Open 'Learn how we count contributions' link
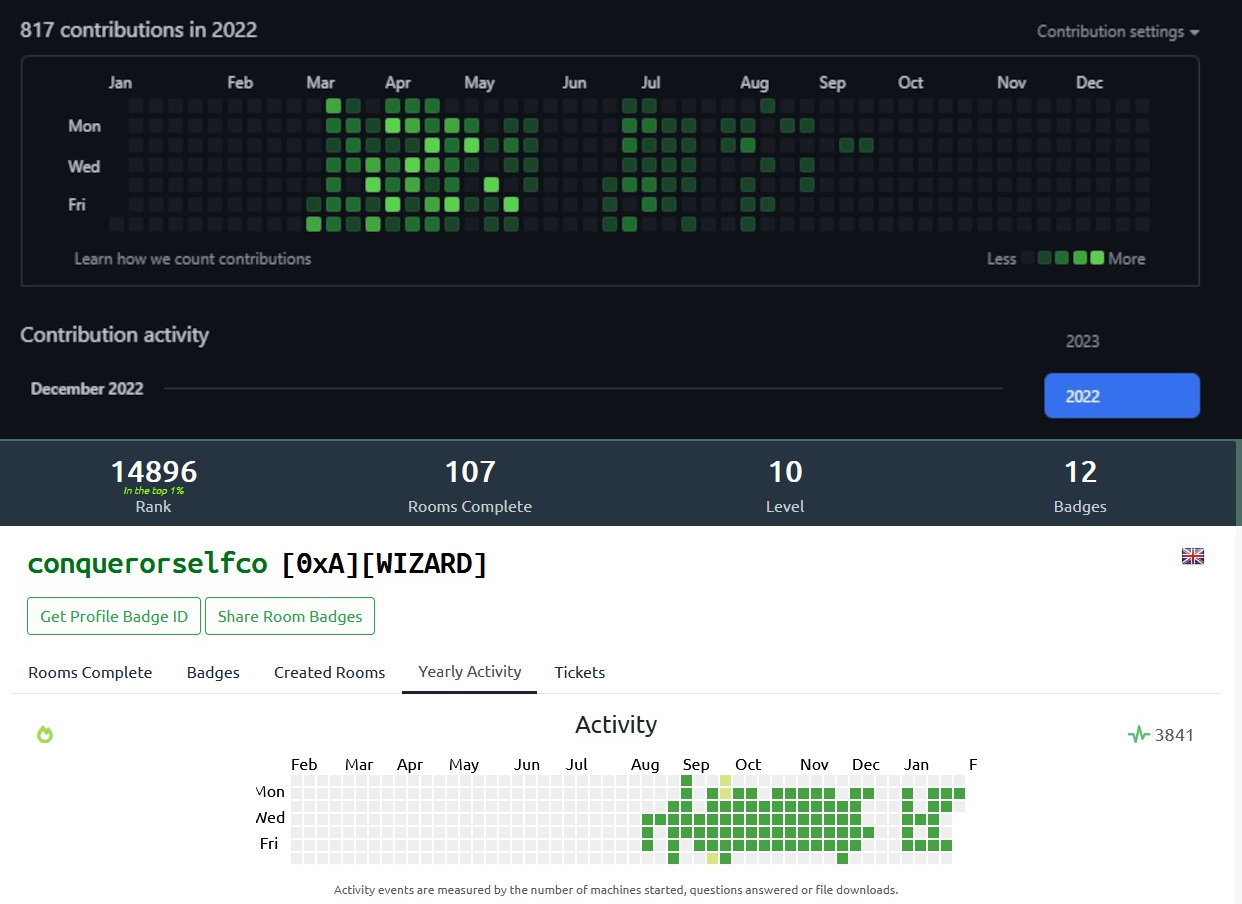Viewport: 1242px width, 904px height. (x=192, y=259)
